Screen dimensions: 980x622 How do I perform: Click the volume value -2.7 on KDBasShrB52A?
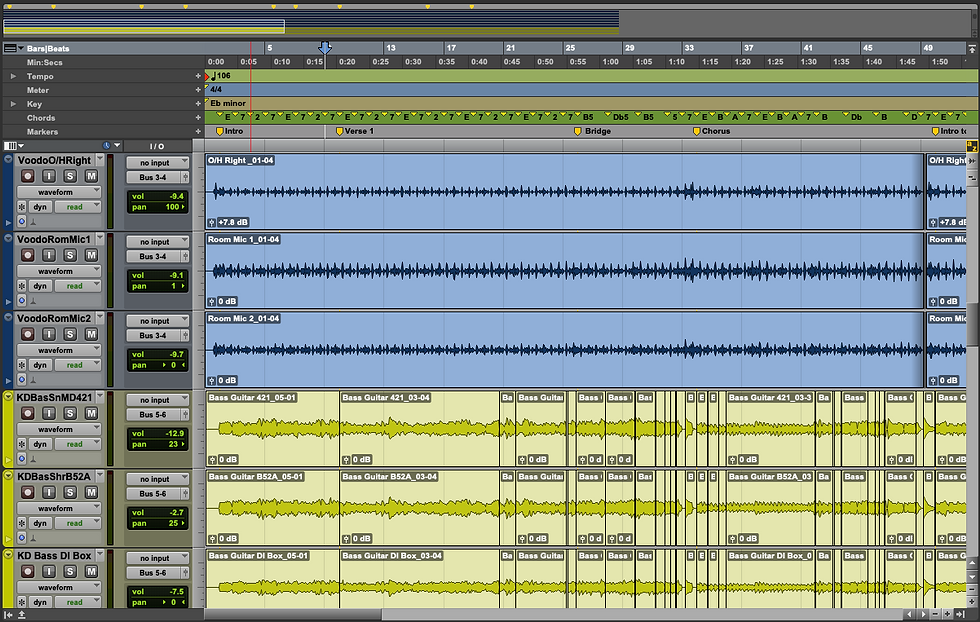point(176,513)
